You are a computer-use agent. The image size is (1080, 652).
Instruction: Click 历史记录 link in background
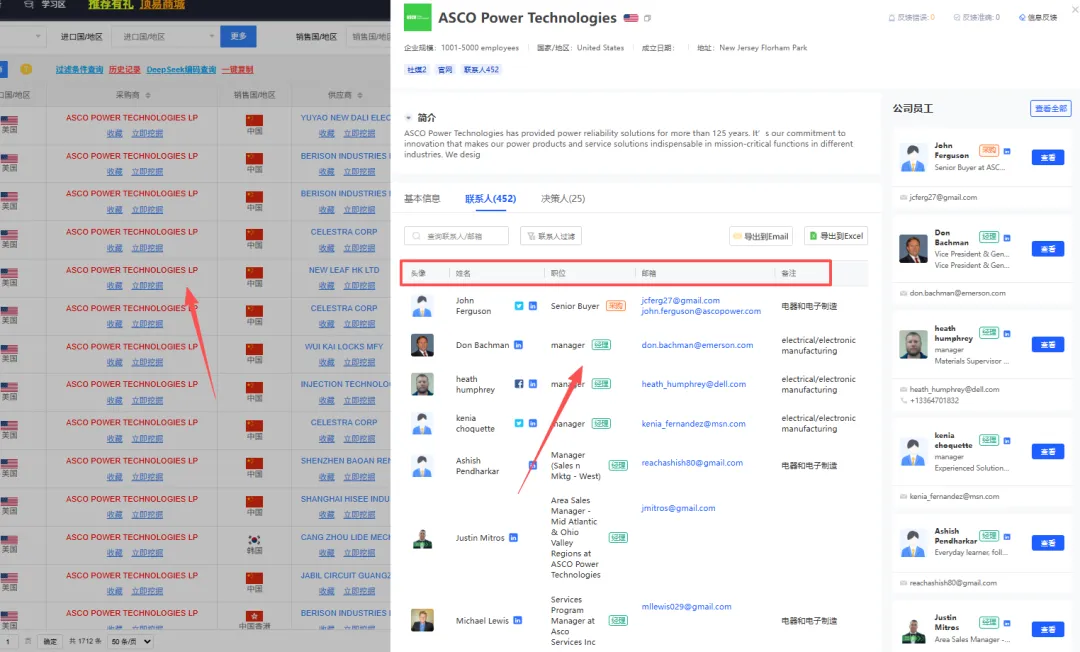pyautogui.click(x=125, y=70)
